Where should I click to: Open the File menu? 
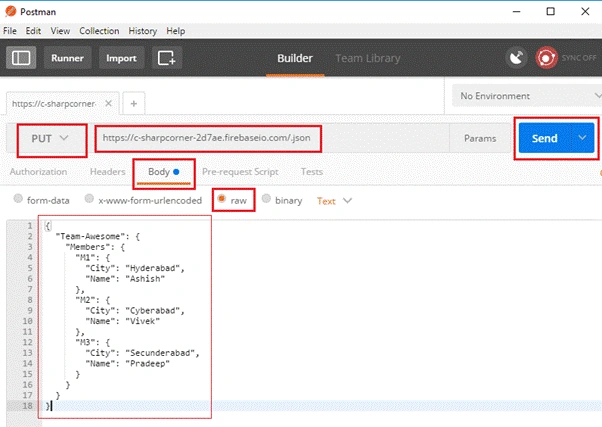coord(10,31)
